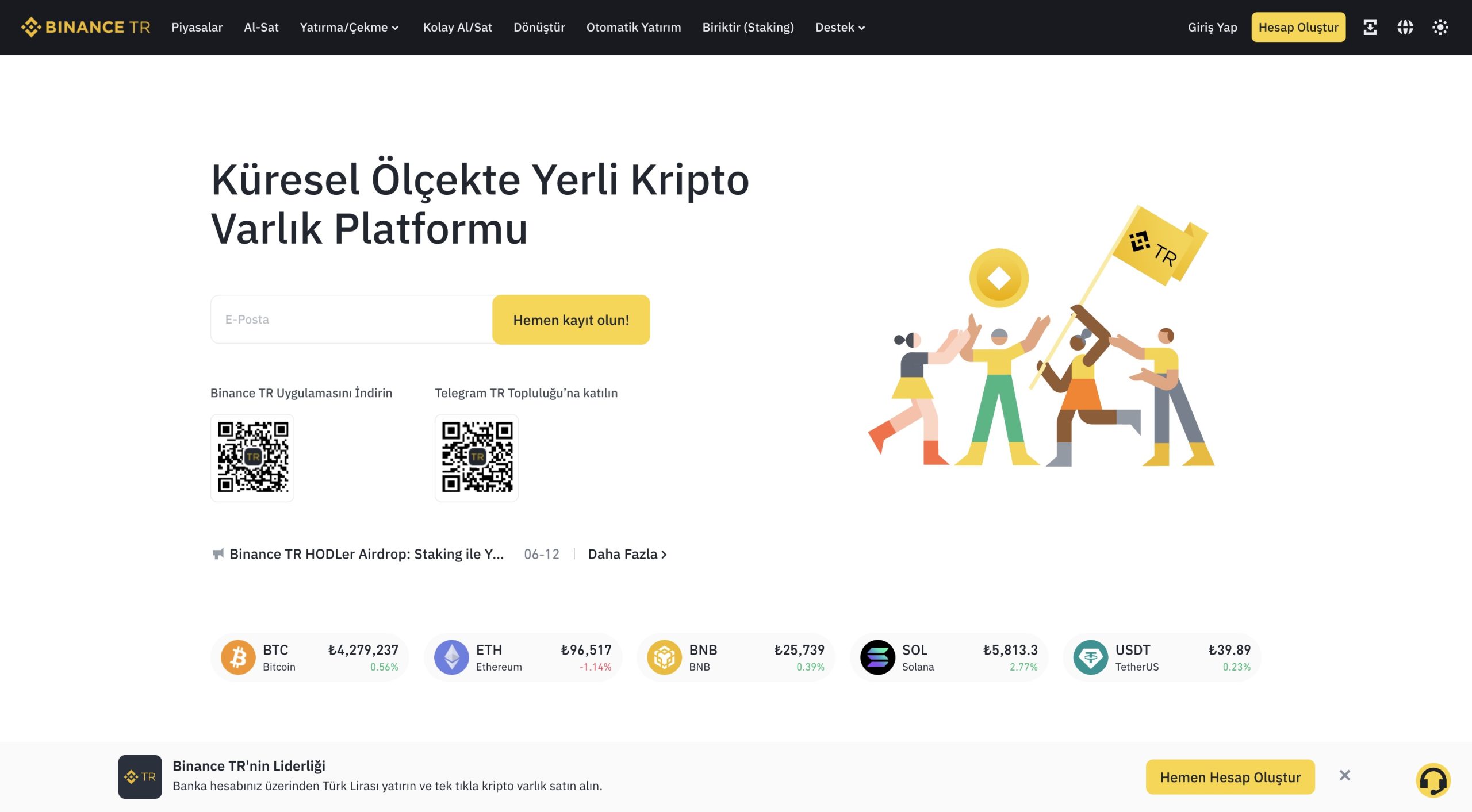Click the BTC price ₺4,279,237
1472x812 pixels.
363,650
